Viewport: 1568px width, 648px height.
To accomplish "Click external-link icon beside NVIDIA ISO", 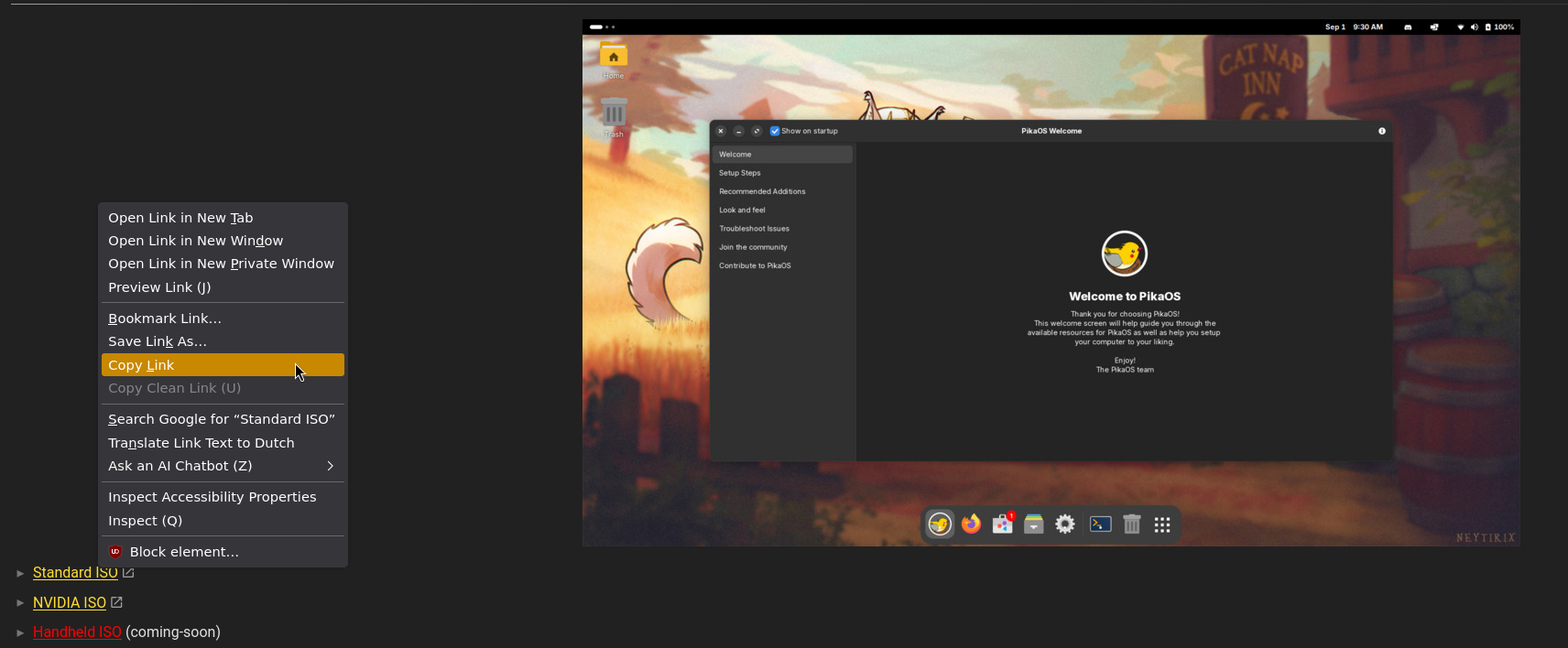I will (x=116, y=602).
